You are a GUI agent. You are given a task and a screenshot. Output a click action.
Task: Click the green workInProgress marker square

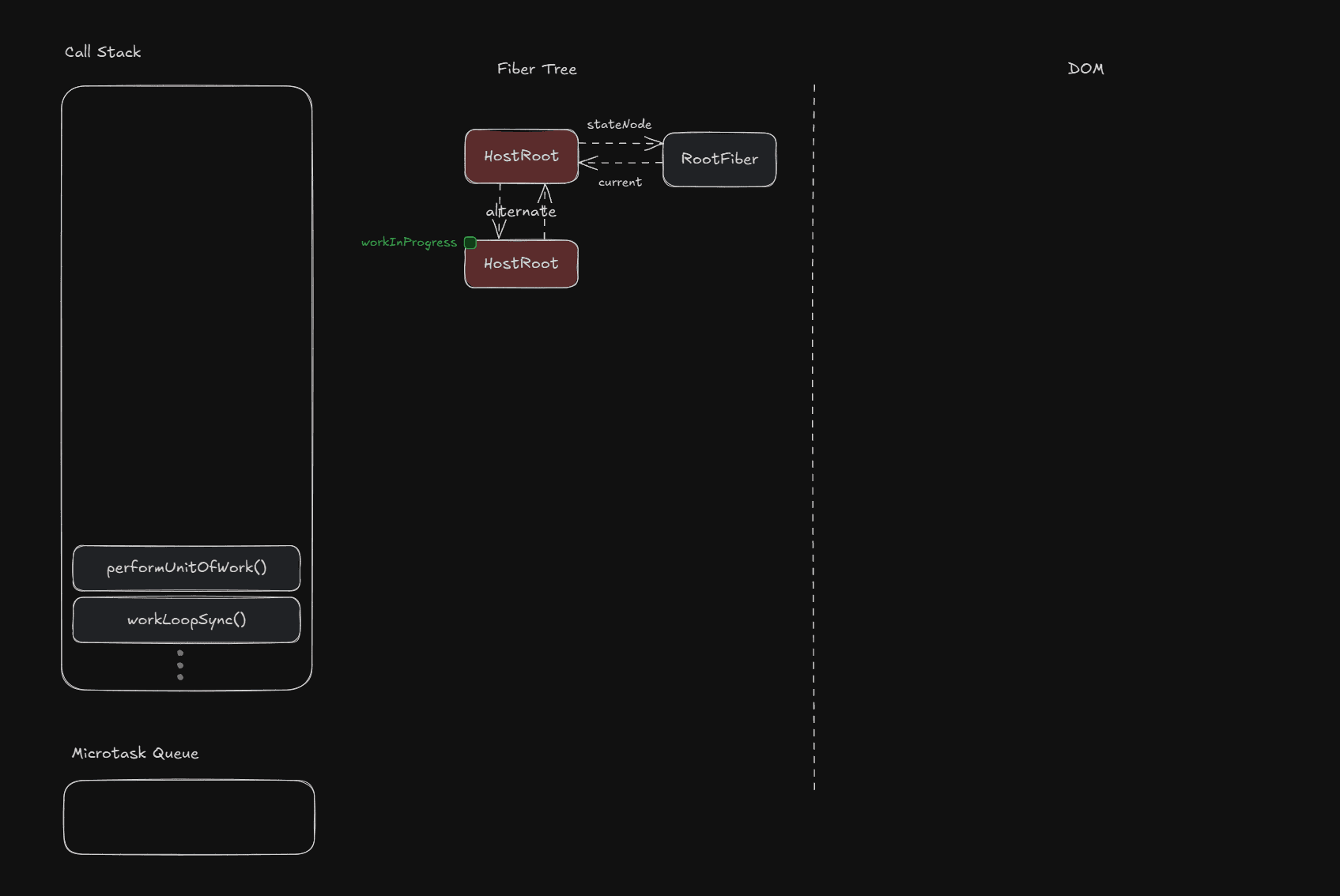click(470, 243)
